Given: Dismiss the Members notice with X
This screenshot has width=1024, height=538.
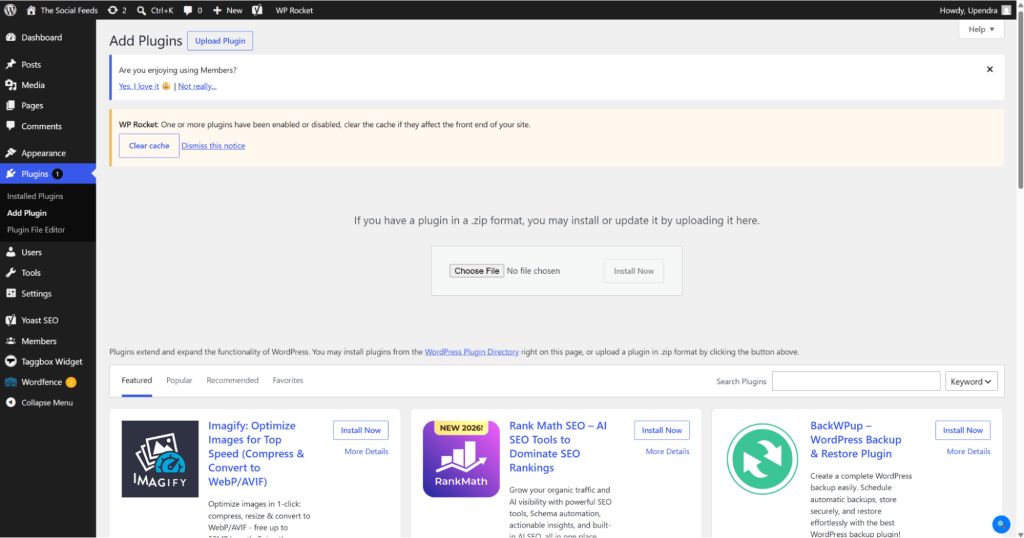Looking at the screenshot, I should pos(989,69).
